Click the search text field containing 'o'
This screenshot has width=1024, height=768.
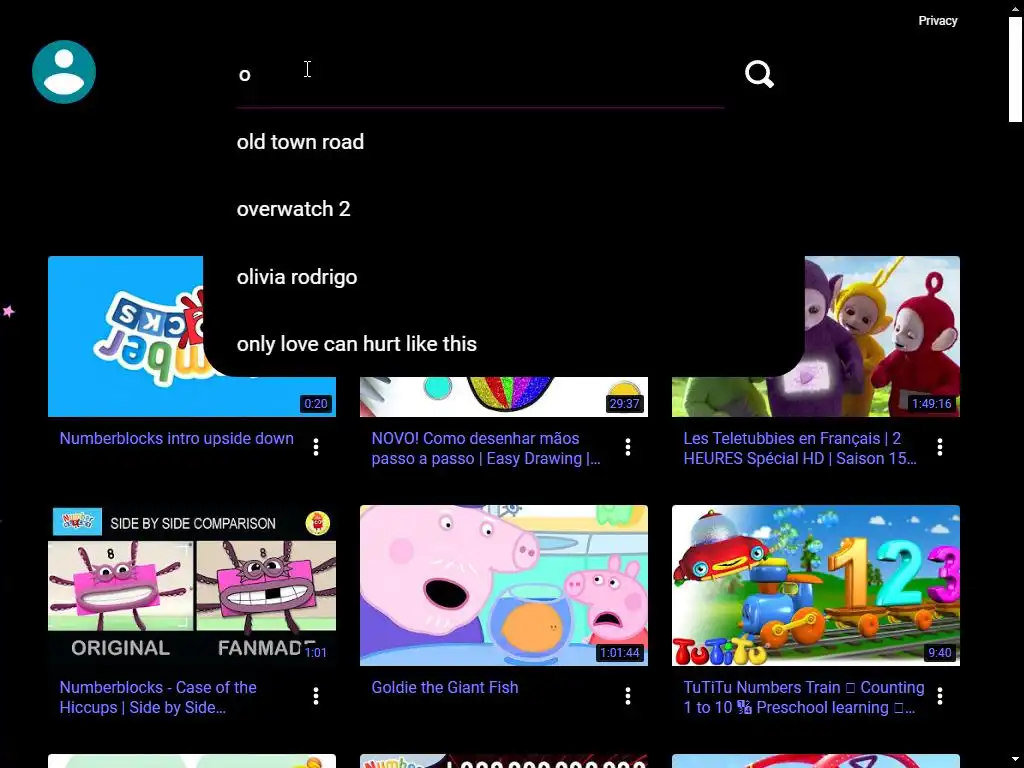480,75
